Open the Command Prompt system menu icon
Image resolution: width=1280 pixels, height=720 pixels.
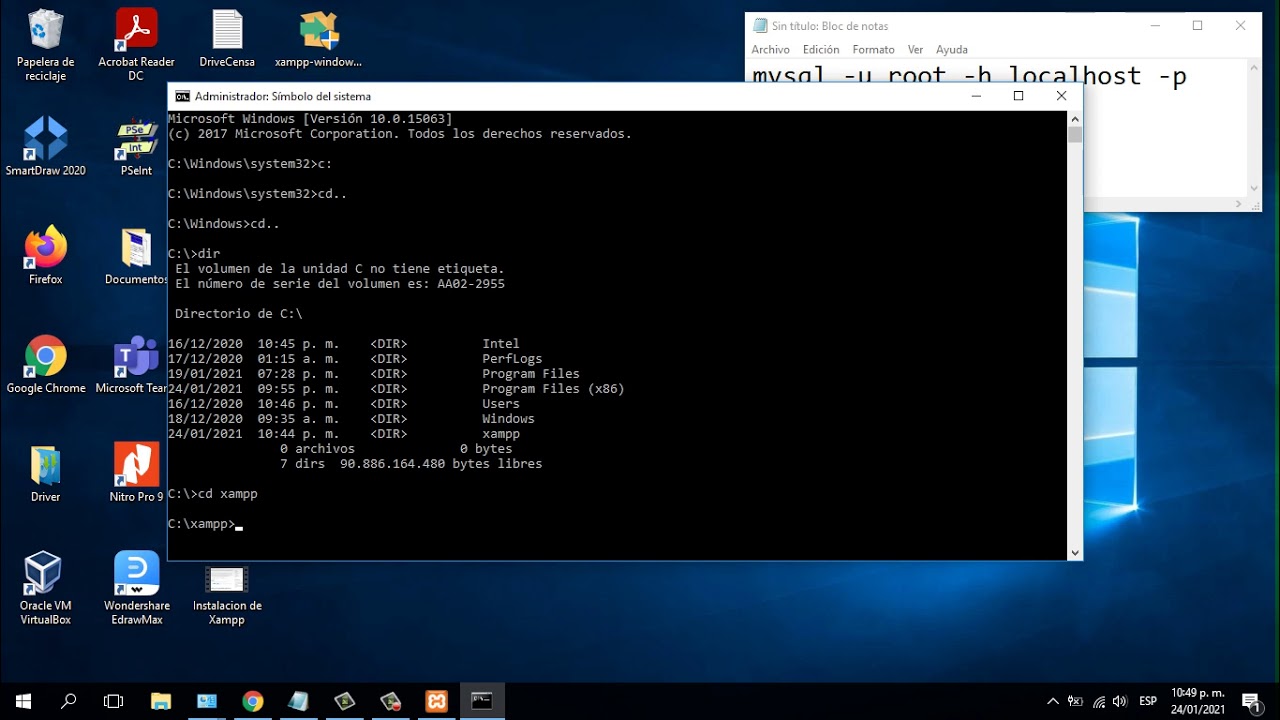182,96
